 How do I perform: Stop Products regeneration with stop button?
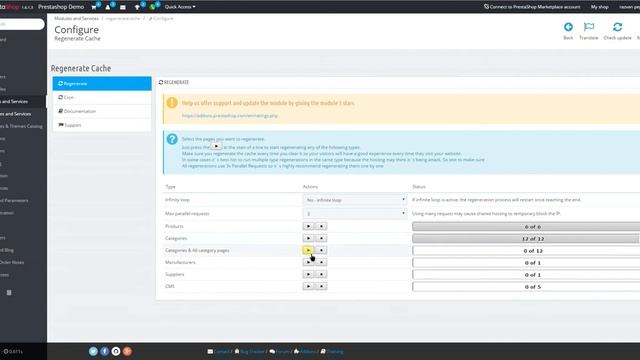click(321, 227)
